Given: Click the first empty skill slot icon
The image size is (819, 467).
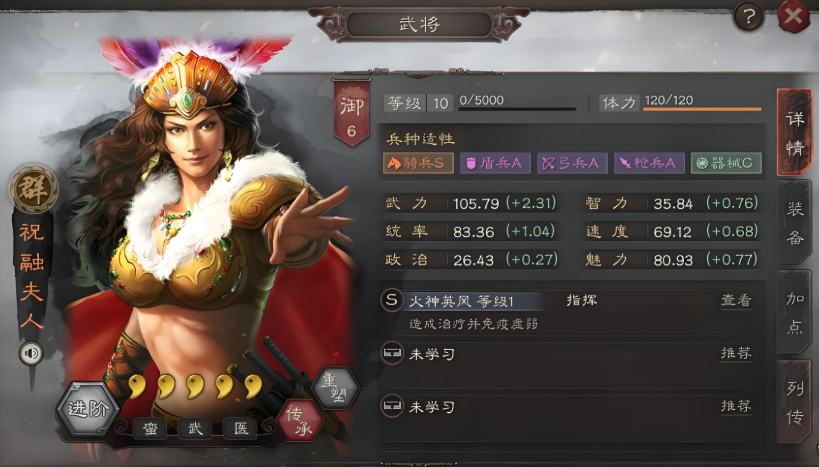Looking at the screenshot, I should (391, 354).
